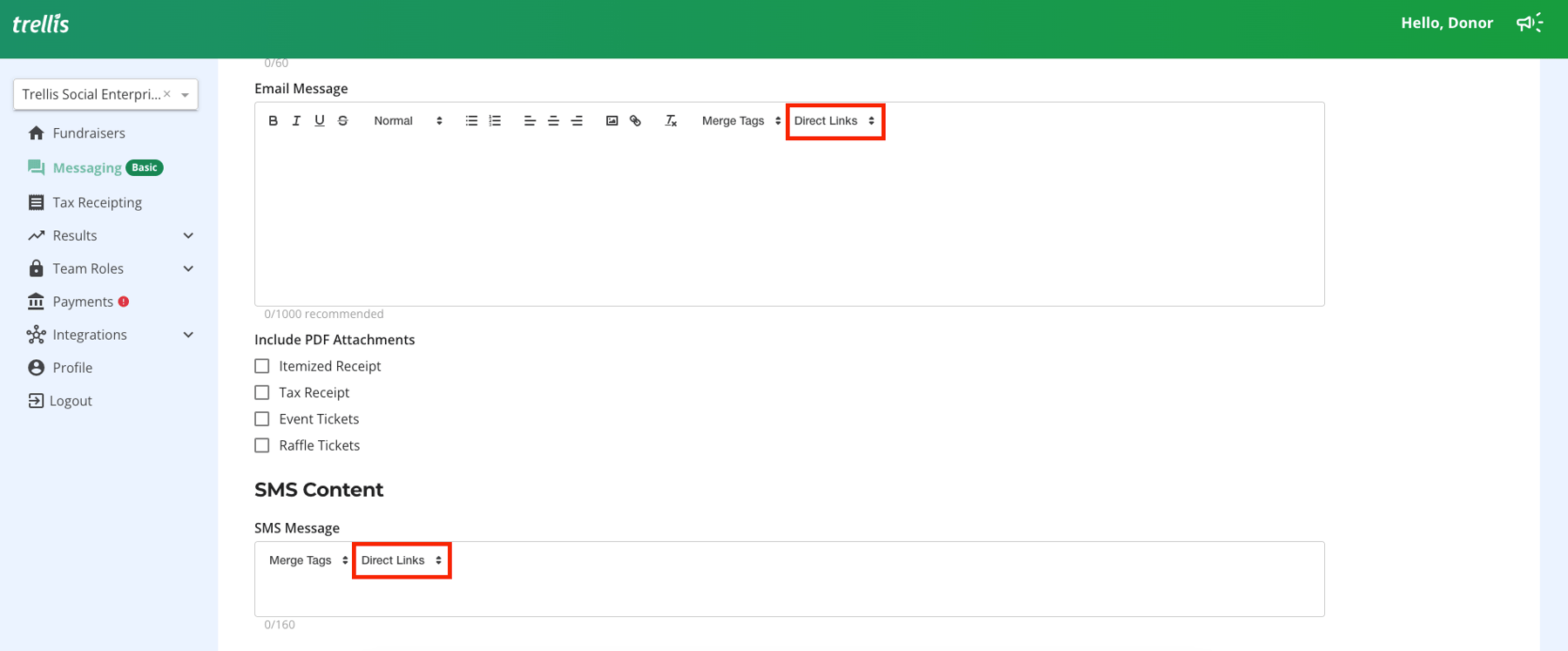
Task: Click the Hello, Donor greeting
Action: click(1447, 23)
